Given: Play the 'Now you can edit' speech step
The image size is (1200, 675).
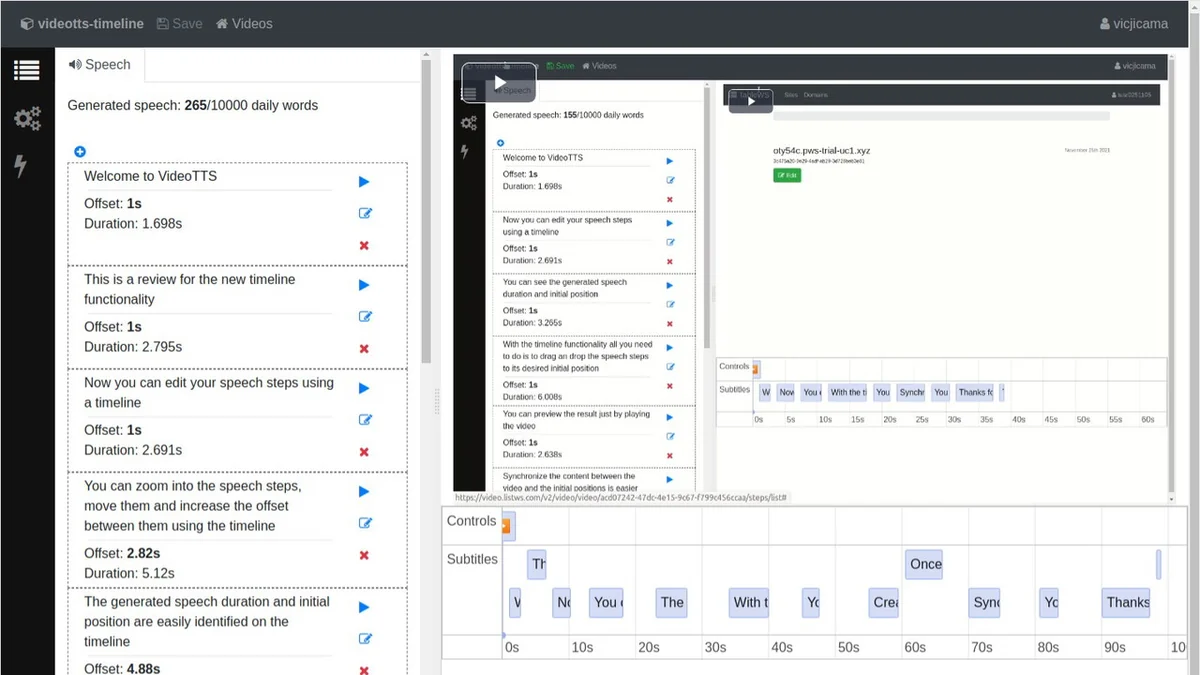Looking at the screenshot, I should [x=364, y=388].
